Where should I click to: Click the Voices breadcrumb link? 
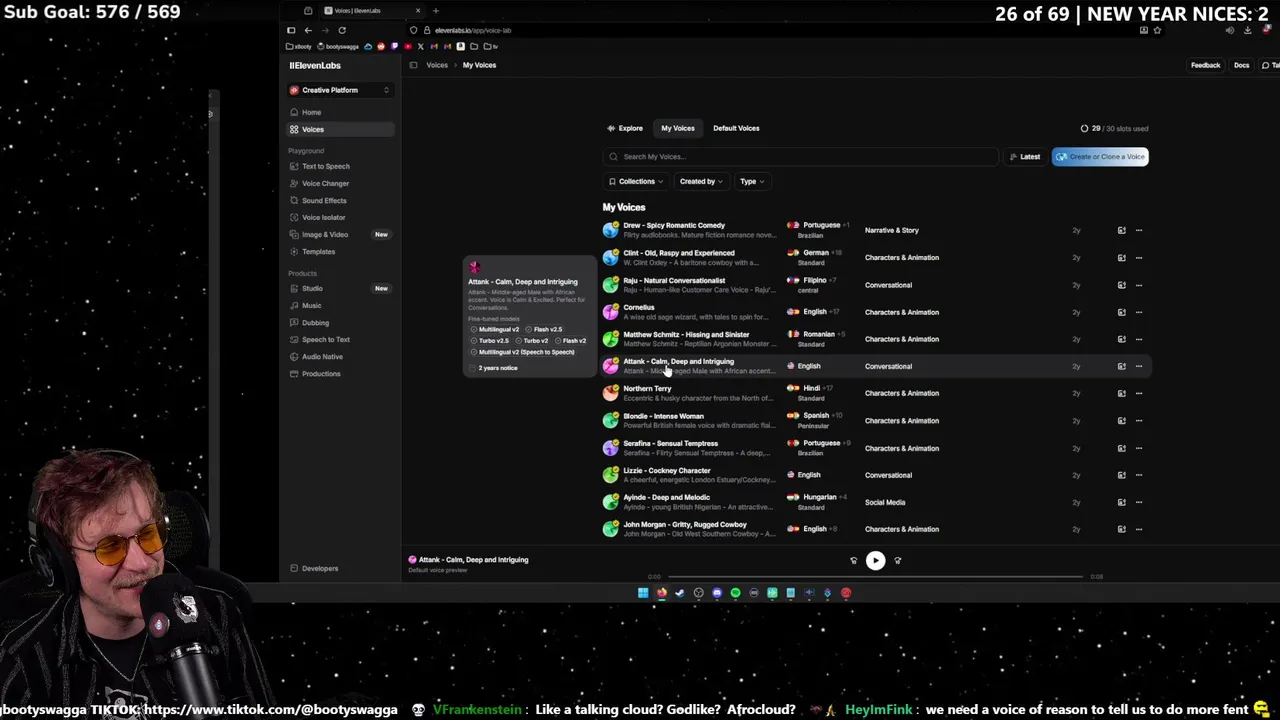tap(437, 65)
